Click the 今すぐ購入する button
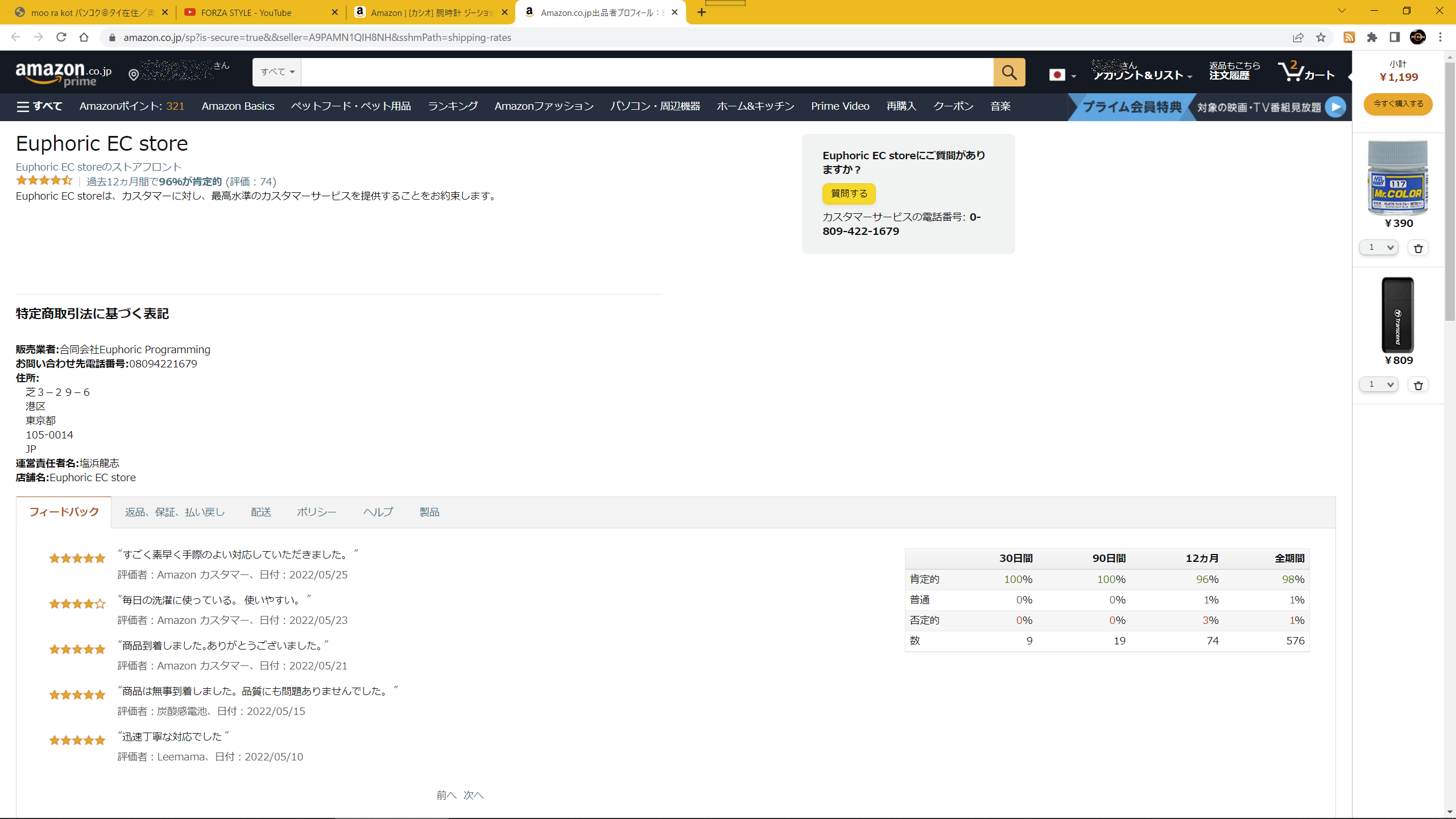 (x=1398, y=104)
